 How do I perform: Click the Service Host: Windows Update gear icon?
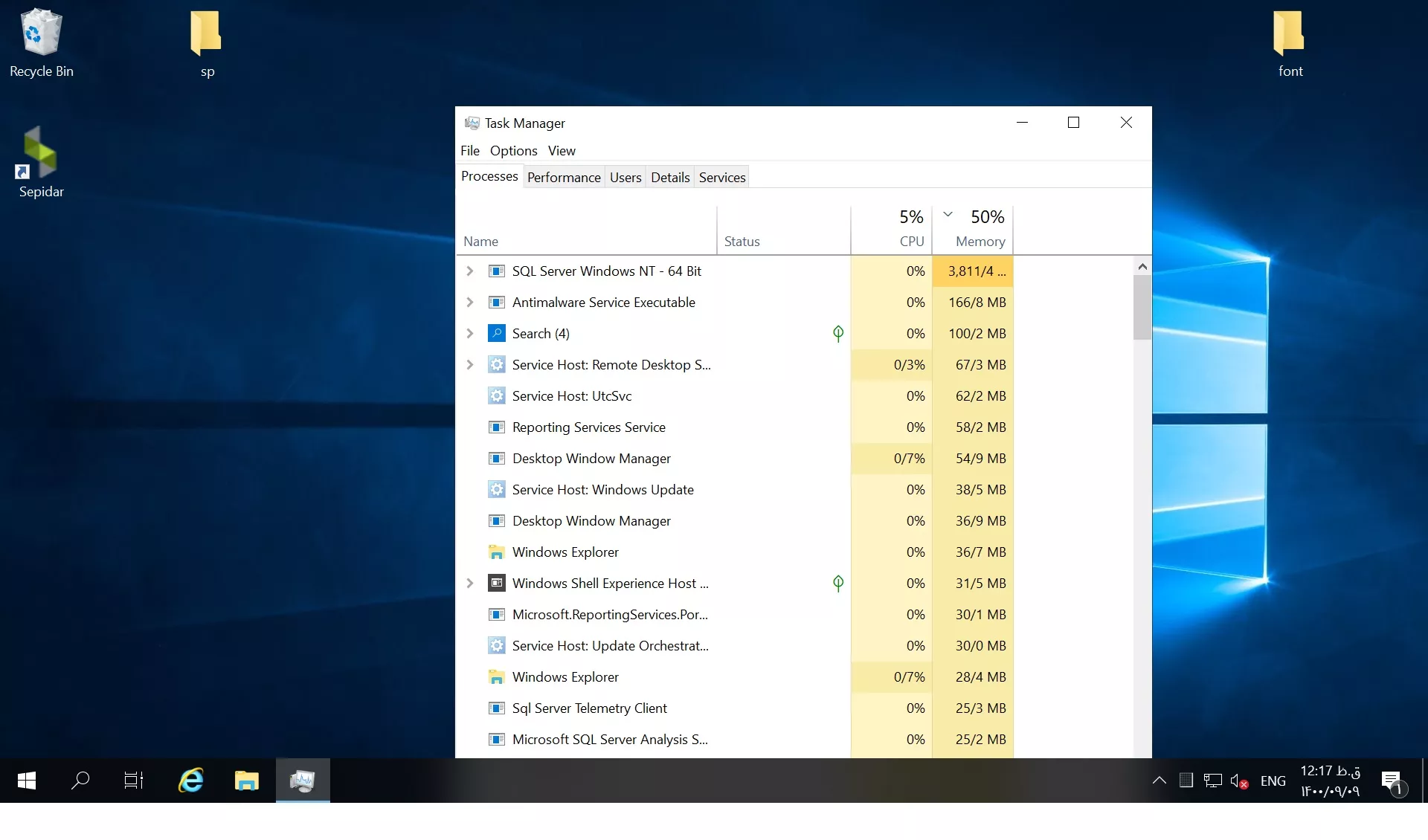pyautogui.click(x=496, y=490)
